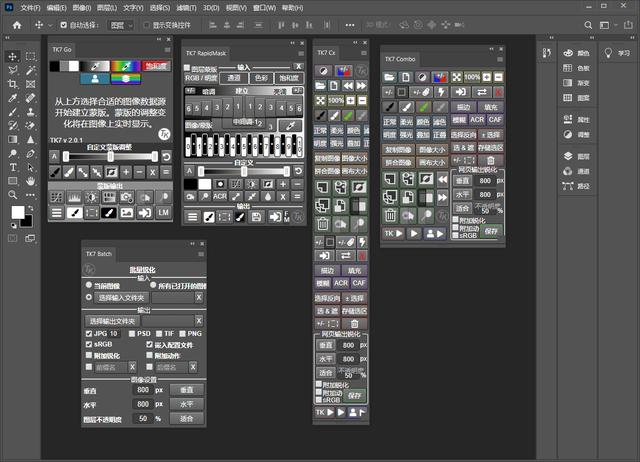Open the Channels panel icon in right dock
Viewport: 640px width, 462px height.
[568, 171]
